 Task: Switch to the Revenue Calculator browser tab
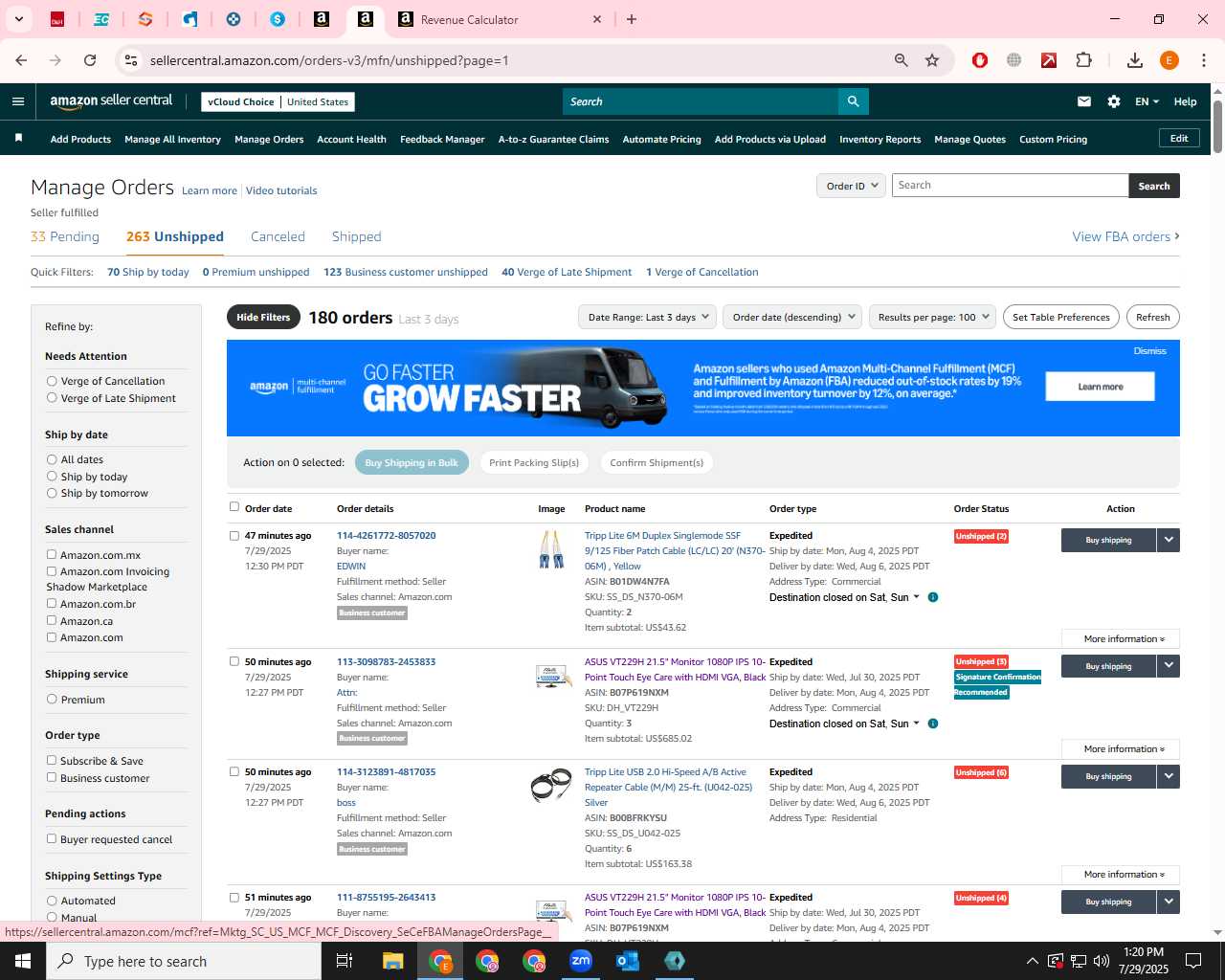pyautogui.click(x=498, y=19)
